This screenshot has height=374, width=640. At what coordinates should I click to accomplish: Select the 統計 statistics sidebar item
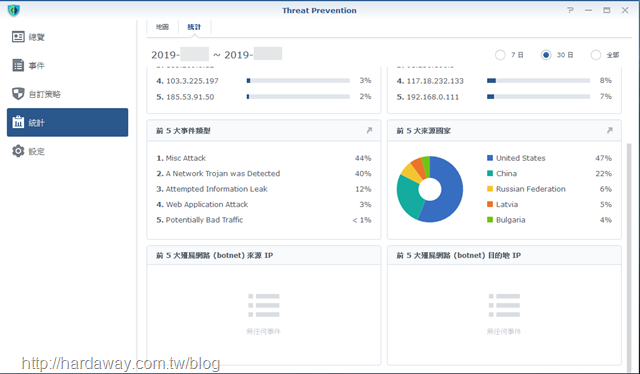(67, 122)
